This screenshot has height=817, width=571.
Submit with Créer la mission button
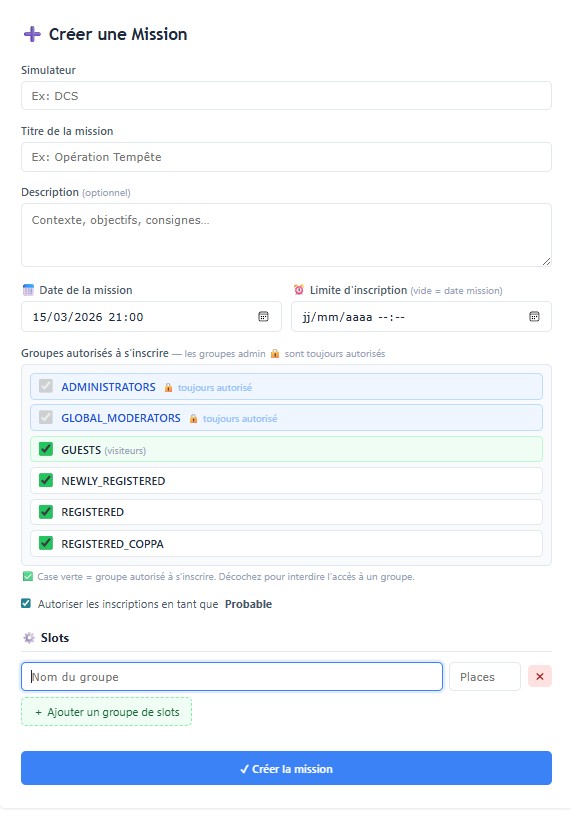[286, 769]
